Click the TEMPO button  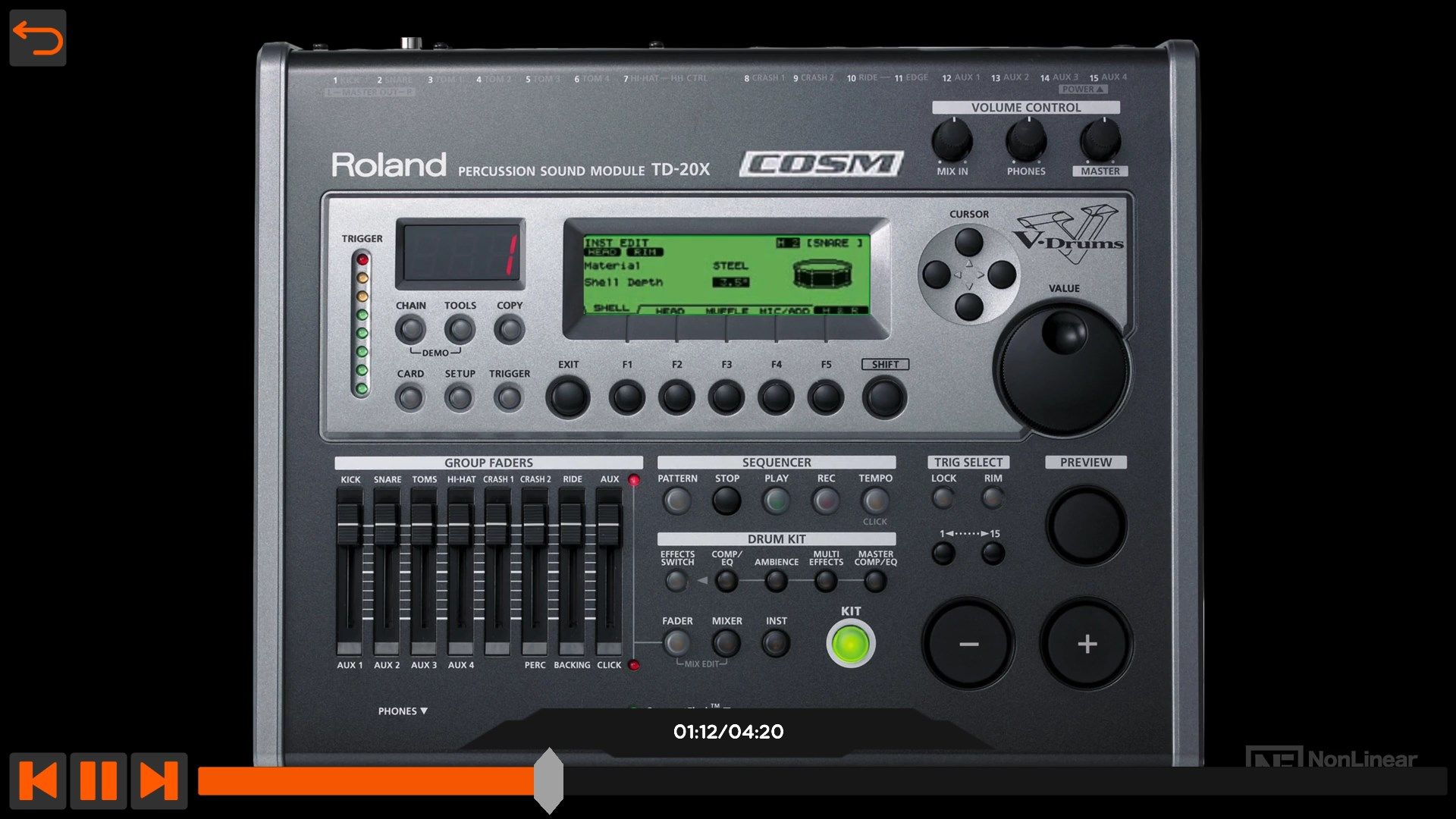[875, 501]
